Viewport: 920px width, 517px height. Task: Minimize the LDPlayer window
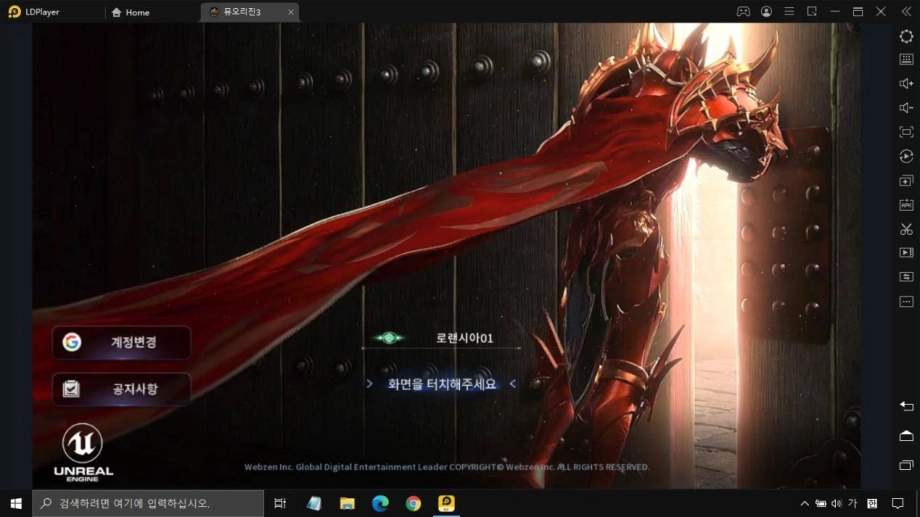[835, 12]
